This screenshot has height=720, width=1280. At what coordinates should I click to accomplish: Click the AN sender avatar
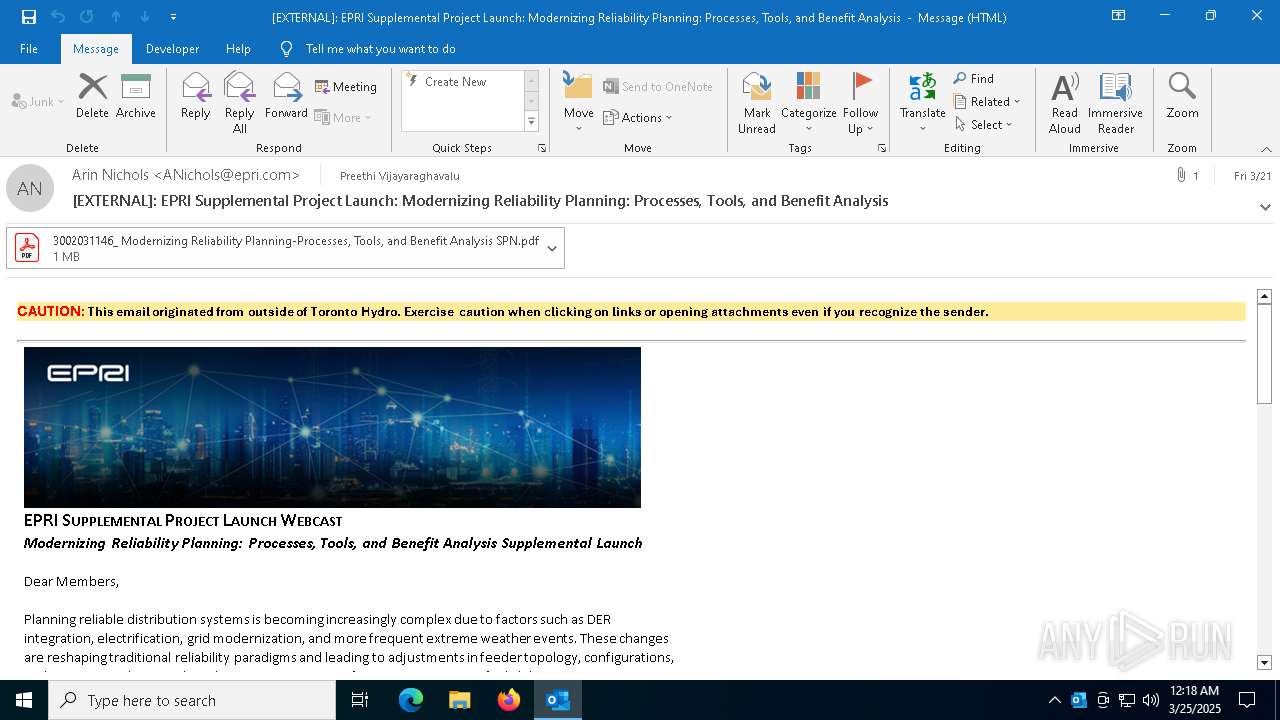coord(30,188)
